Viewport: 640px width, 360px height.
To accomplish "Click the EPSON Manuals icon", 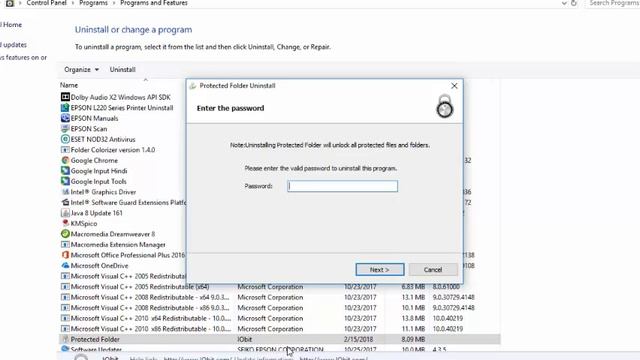I will [65, 118].
